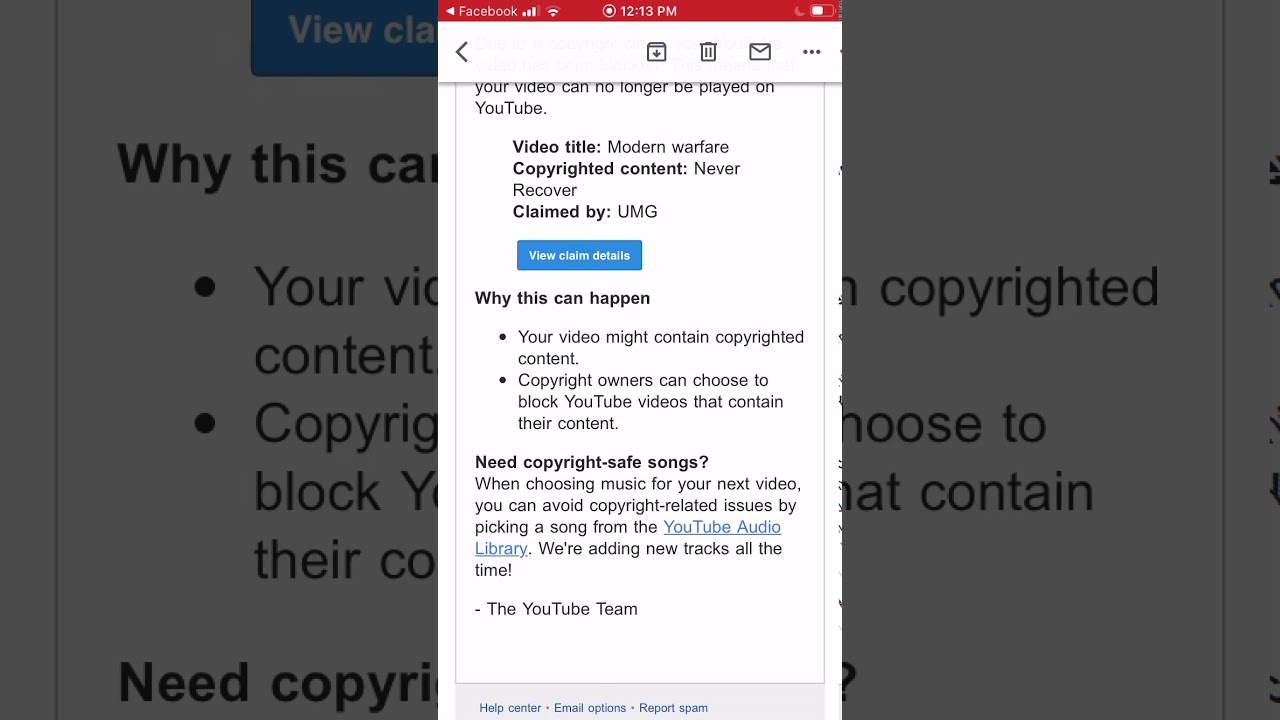Archive this email with the archive icon
This screenshot has width=1280, height=720.
point(657,52)
